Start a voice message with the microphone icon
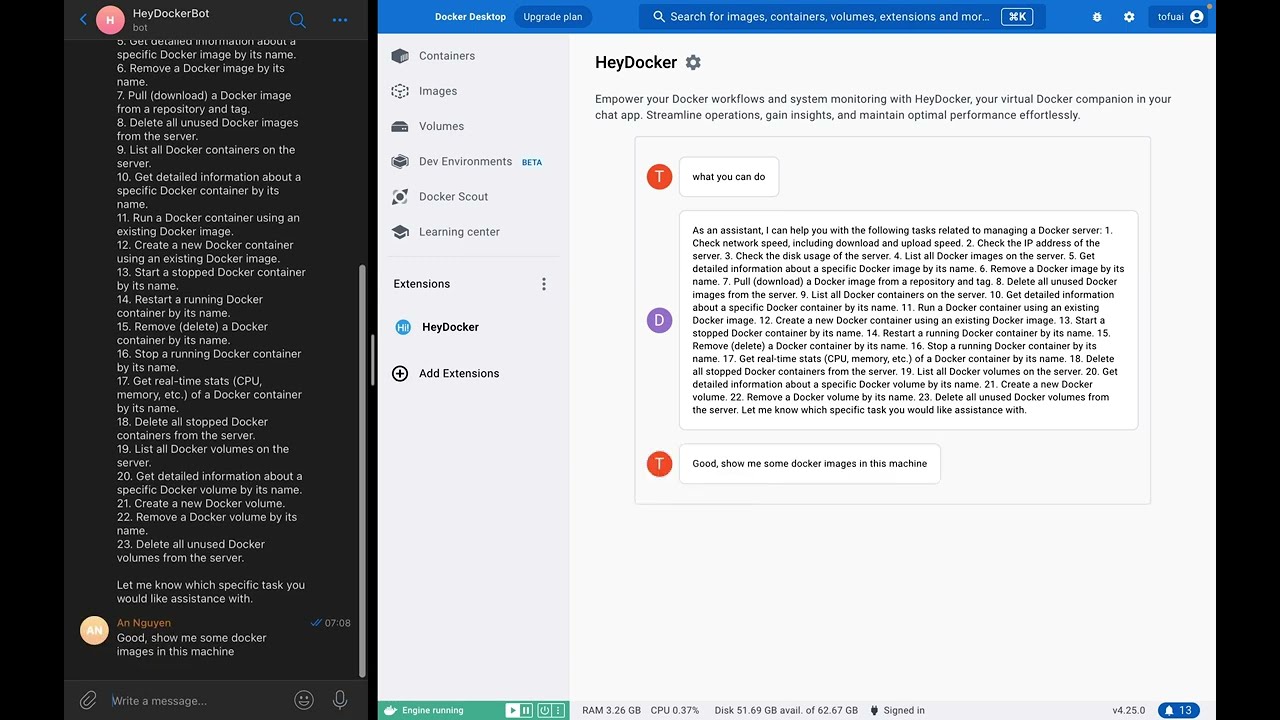 click(340, 700)
